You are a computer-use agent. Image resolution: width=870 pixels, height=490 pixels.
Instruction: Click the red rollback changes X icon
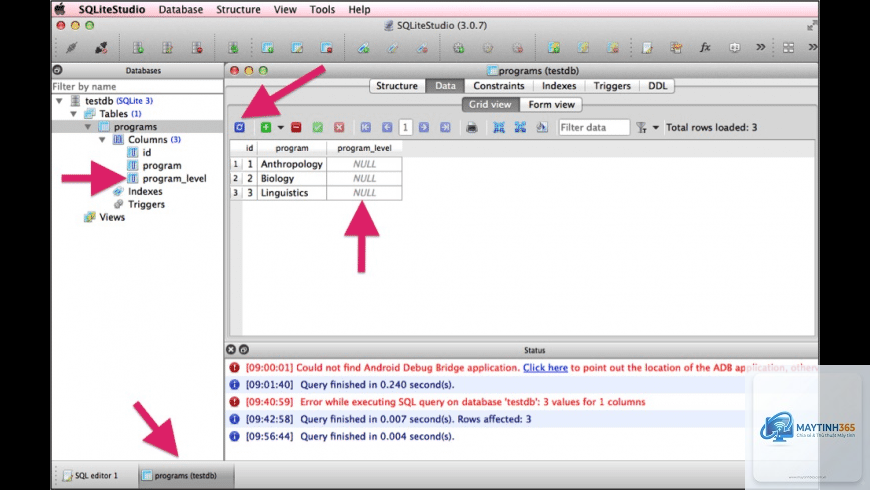pyautogui.click(x=339, y=127)
